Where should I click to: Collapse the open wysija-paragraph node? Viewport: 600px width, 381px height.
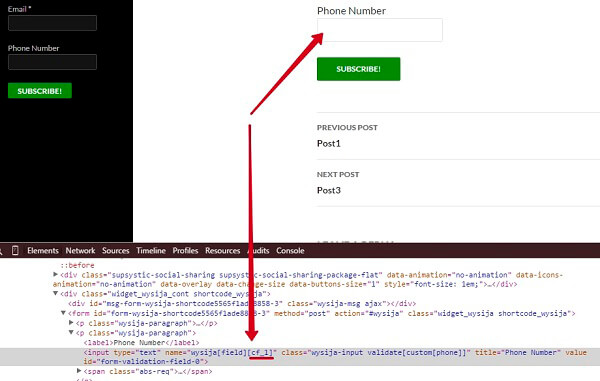pos(71,332)
